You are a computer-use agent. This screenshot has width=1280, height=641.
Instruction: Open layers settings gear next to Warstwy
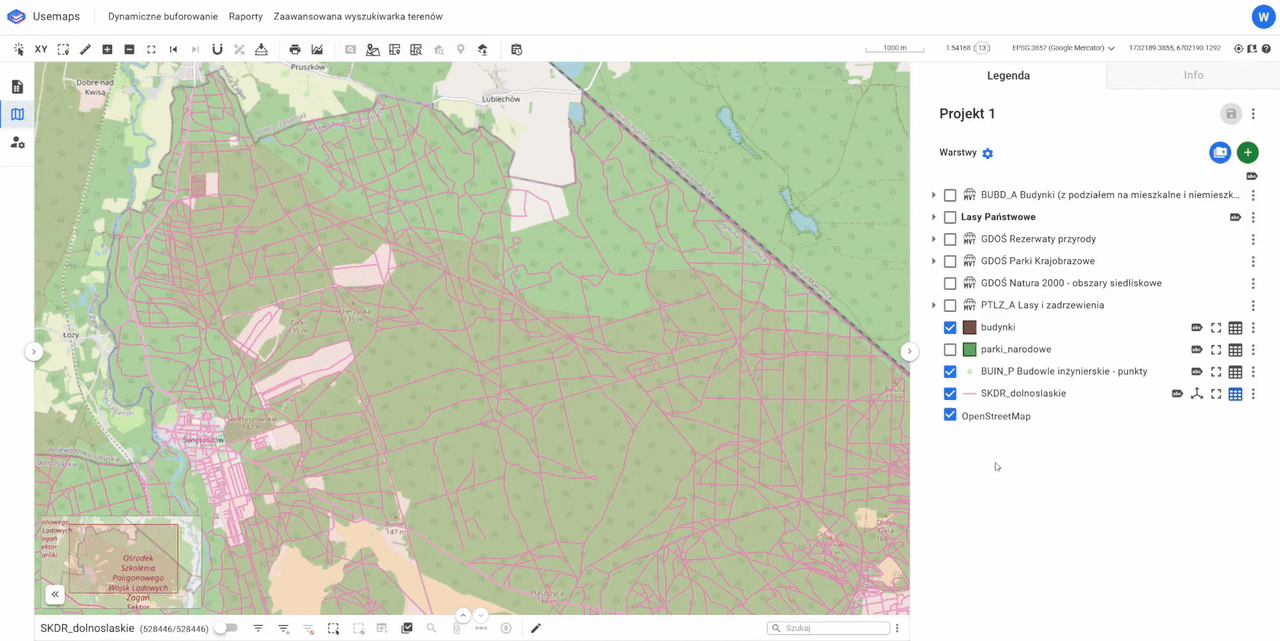click(x=988, y=153)
